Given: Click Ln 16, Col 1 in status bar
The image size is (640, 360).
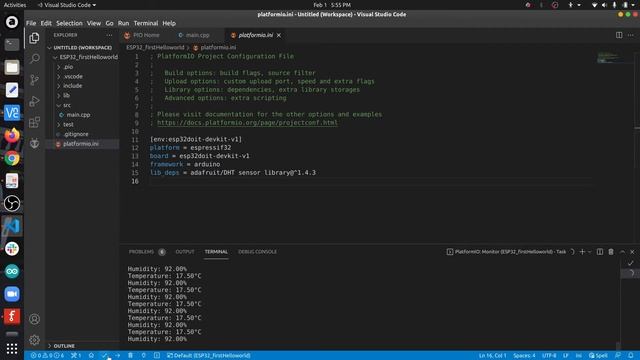Looking at the screenshot, I should pyautogui.click(x=493, y=356).
